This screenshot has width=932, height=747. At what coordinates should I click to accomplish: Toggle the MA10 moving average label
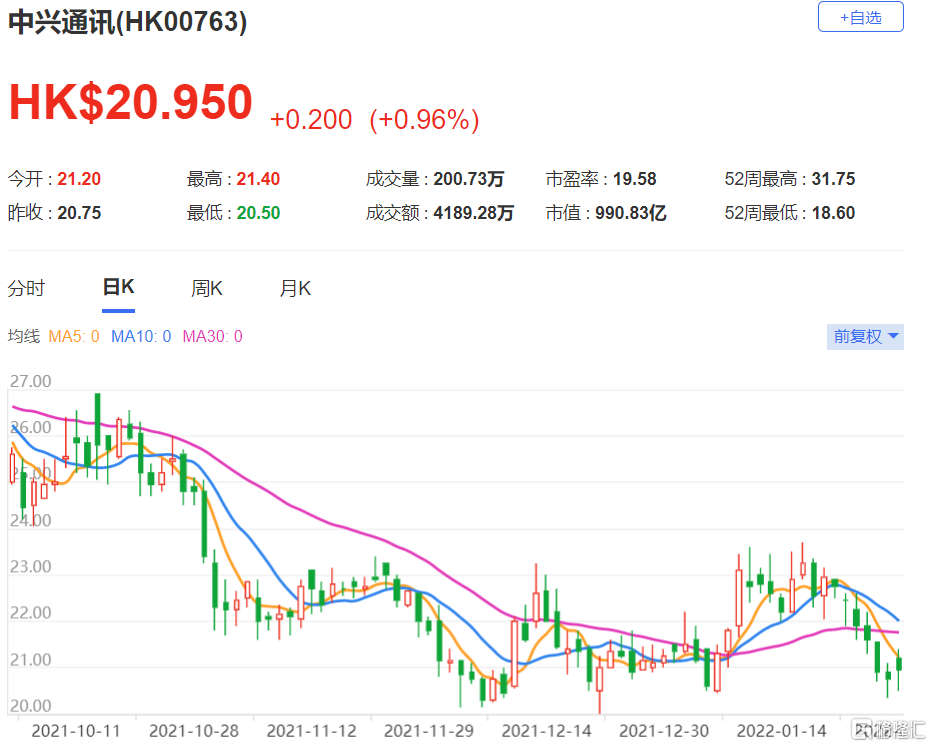click(141, 337)
